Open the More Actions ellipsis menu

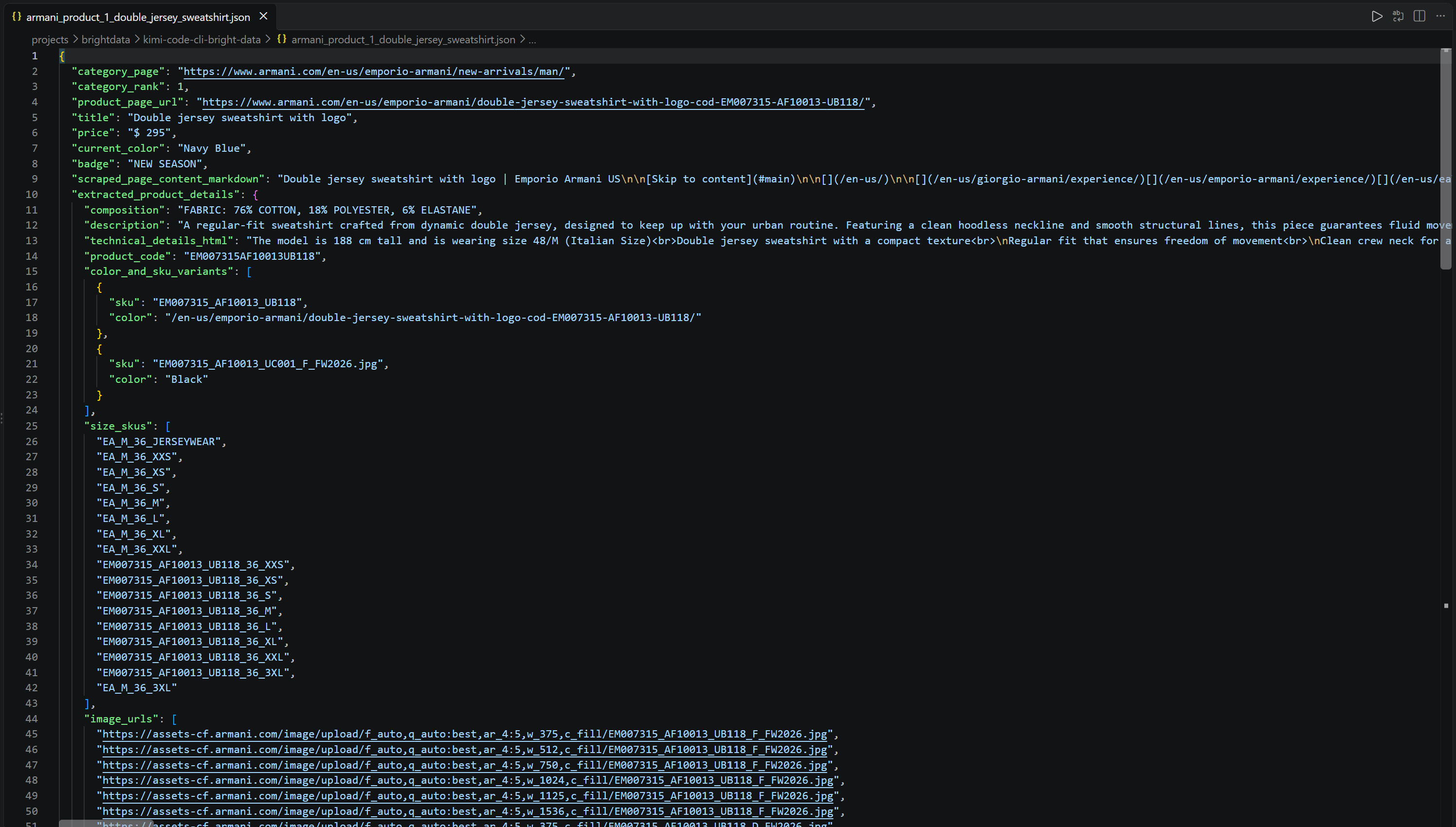point(1440,17)
